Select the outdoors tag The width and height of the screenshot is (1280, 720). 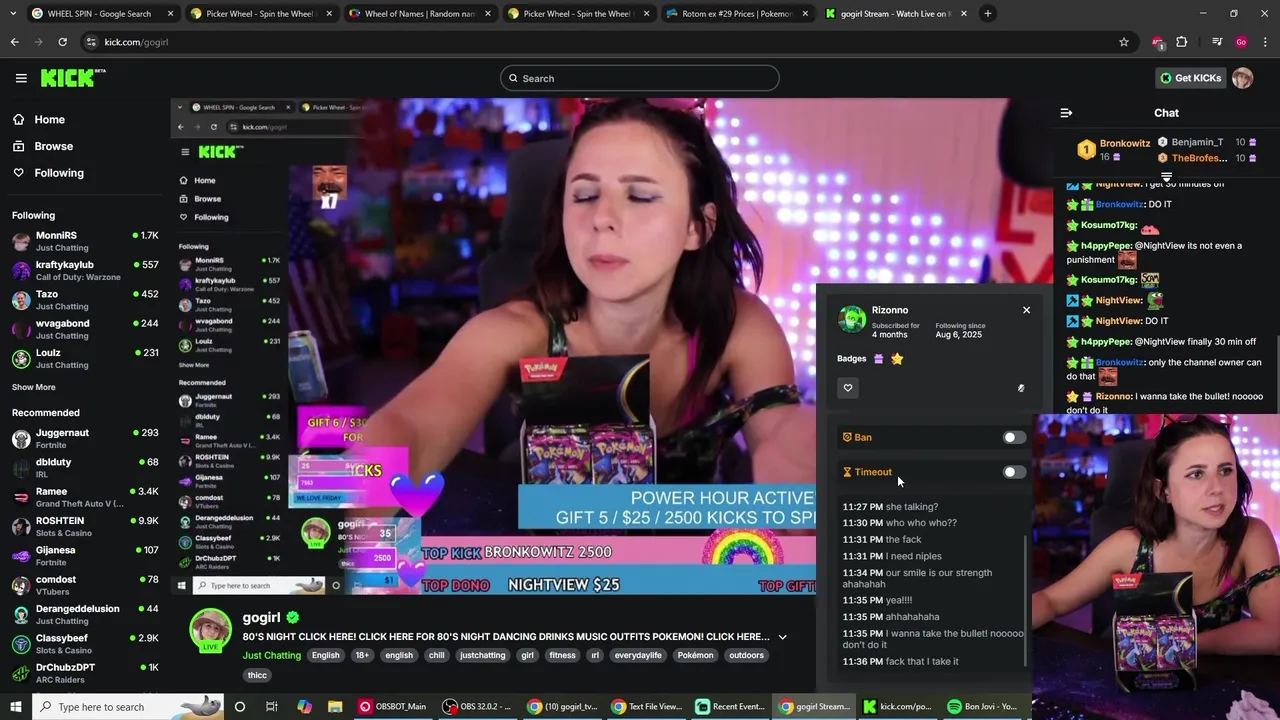(x=746, y=655)
